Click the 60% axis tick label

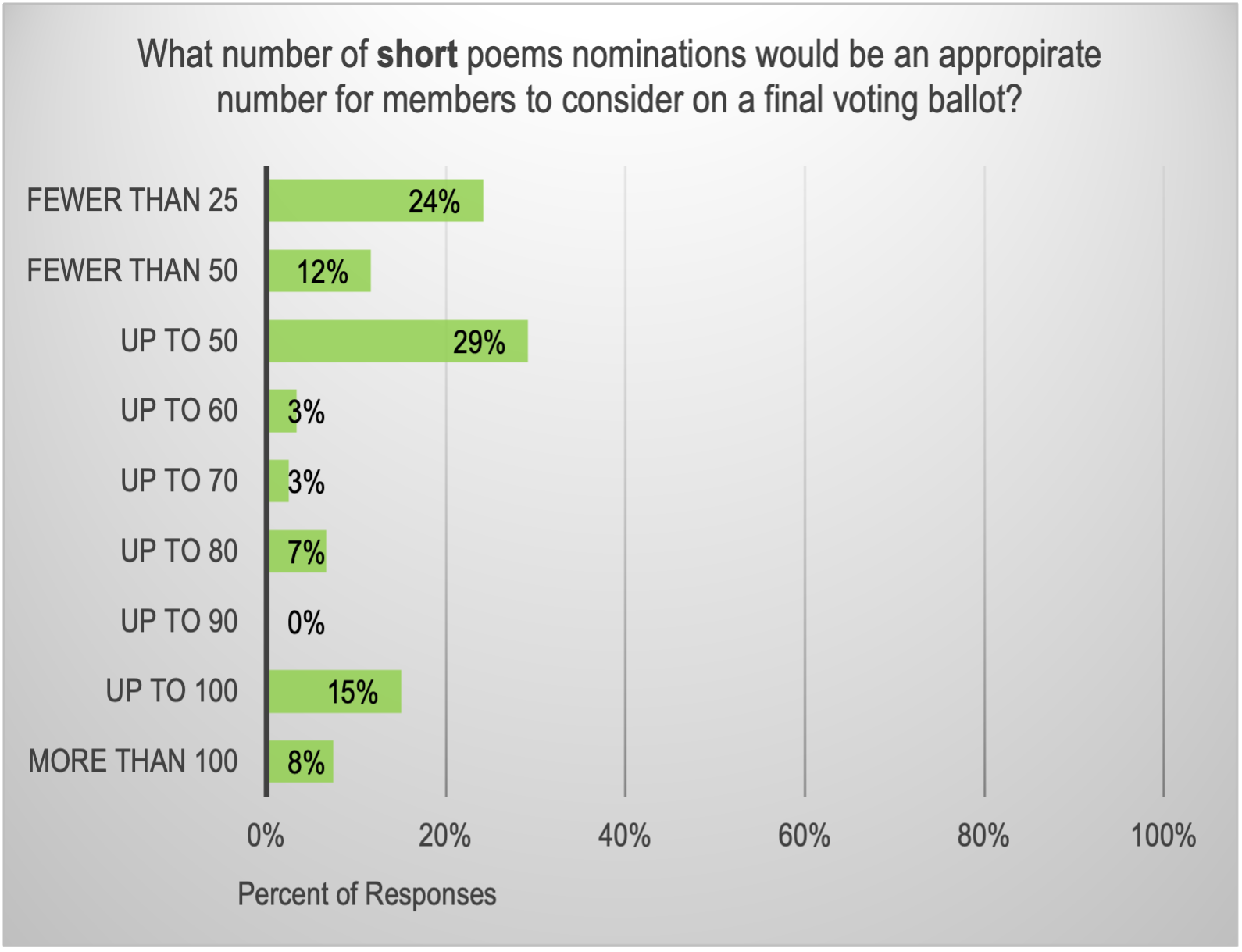[x=804, y=836]
